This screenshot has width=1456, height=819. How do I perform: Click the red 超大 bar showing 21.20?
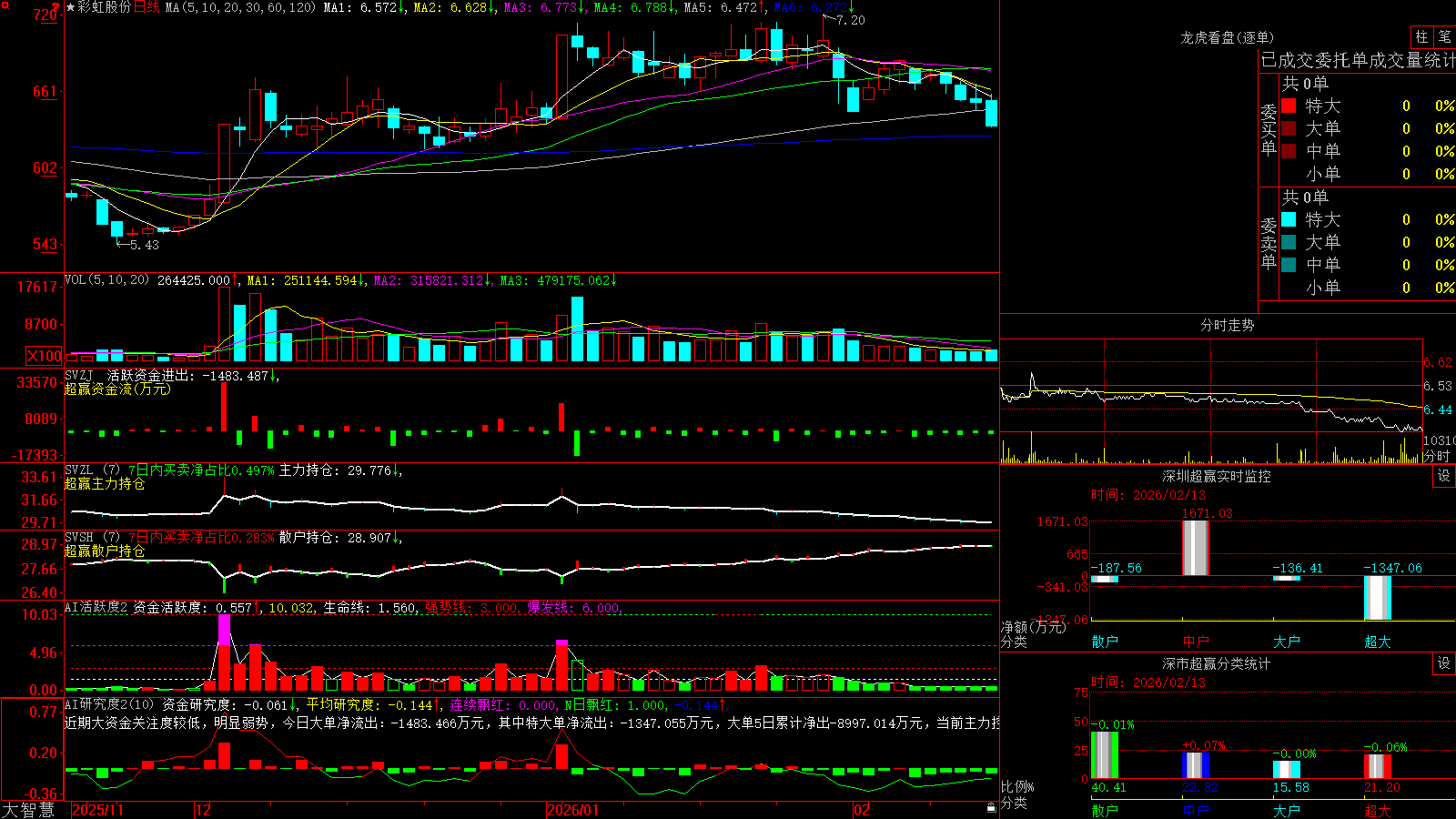coord(1378,766)
